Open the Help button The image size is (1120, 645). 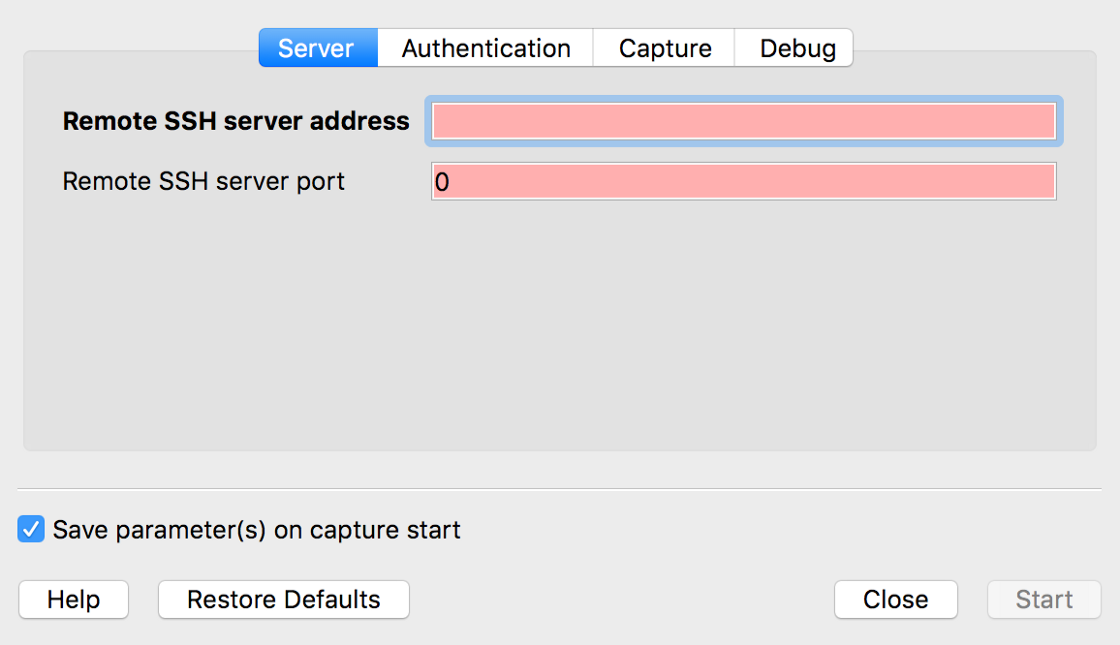(74, 599)
